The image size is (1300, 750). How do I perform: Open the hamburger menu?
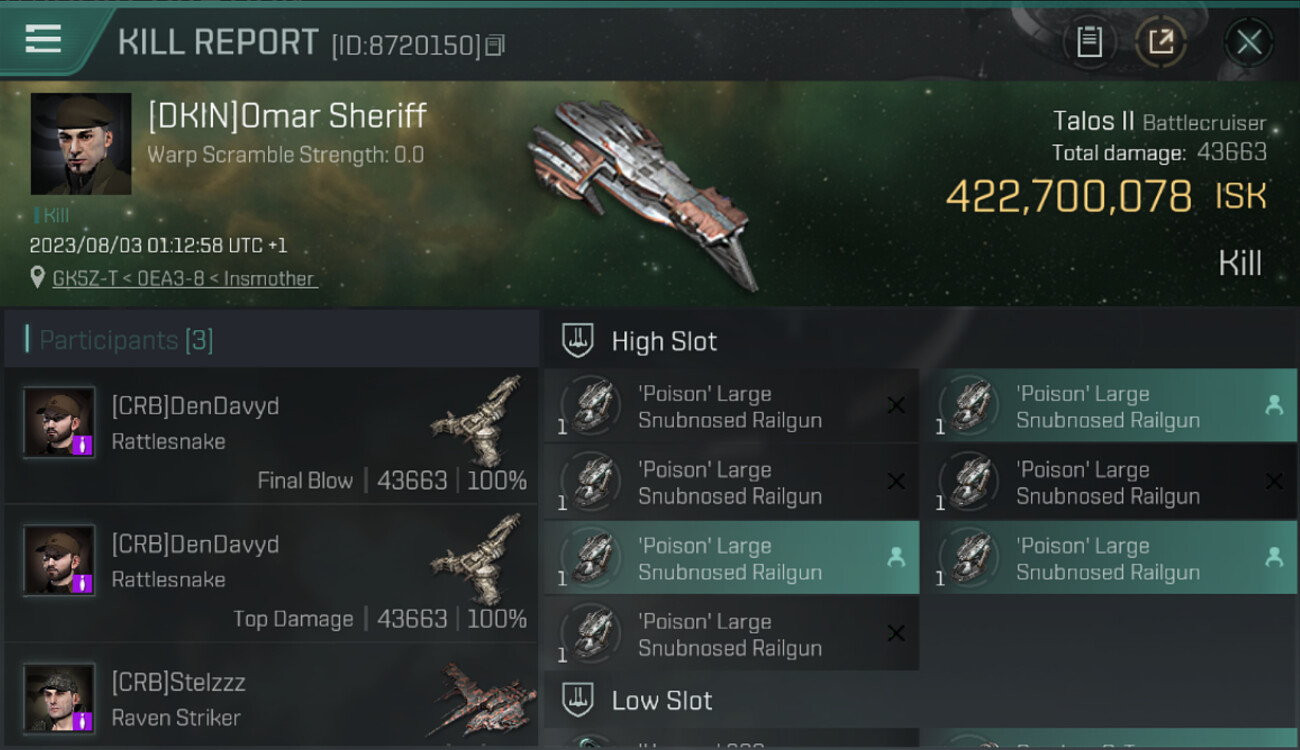click(x=43, y=39)
